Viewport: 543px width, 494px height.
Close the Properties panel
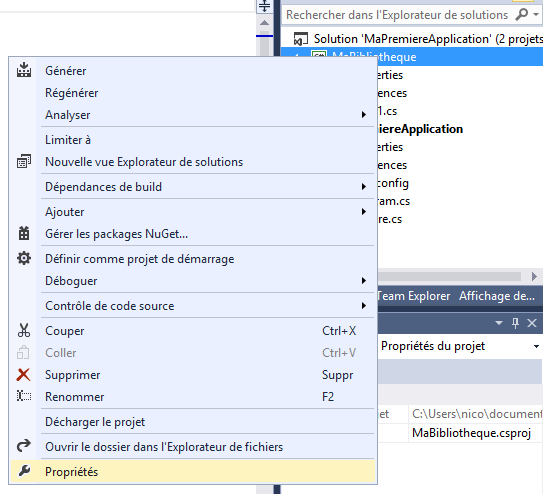tap(532, 323)
